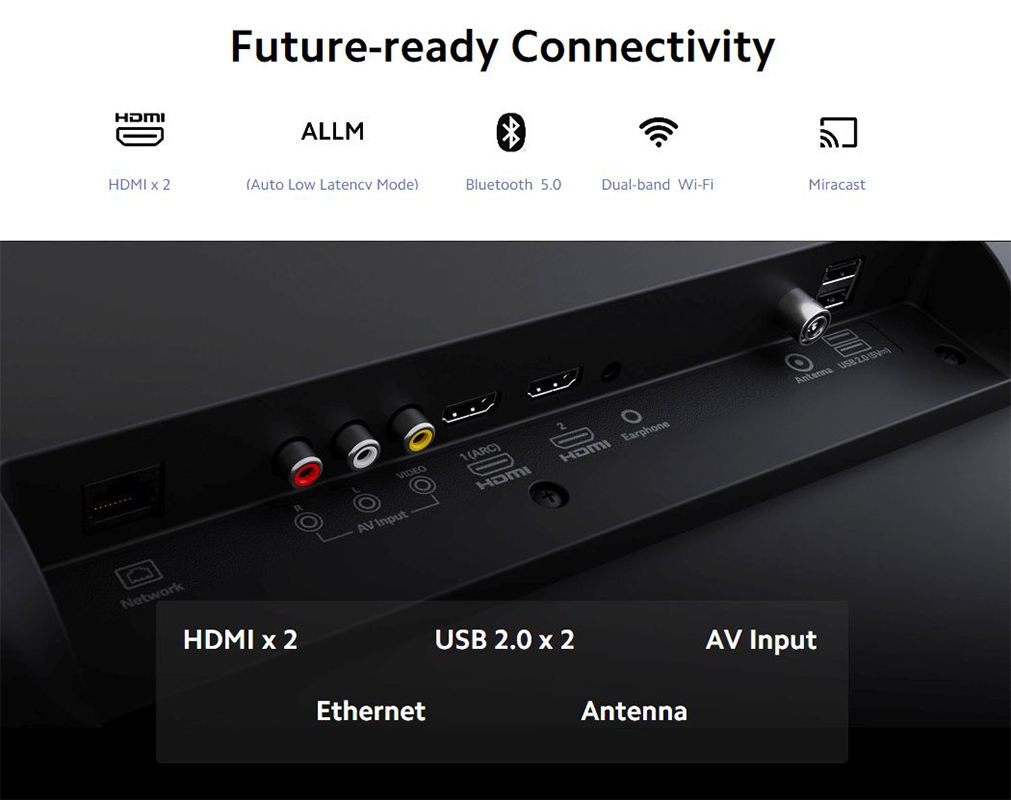Click the Bluetooth 5.0 caption
The height and width of the screenshot is (800, 1011).
point(513,184)
